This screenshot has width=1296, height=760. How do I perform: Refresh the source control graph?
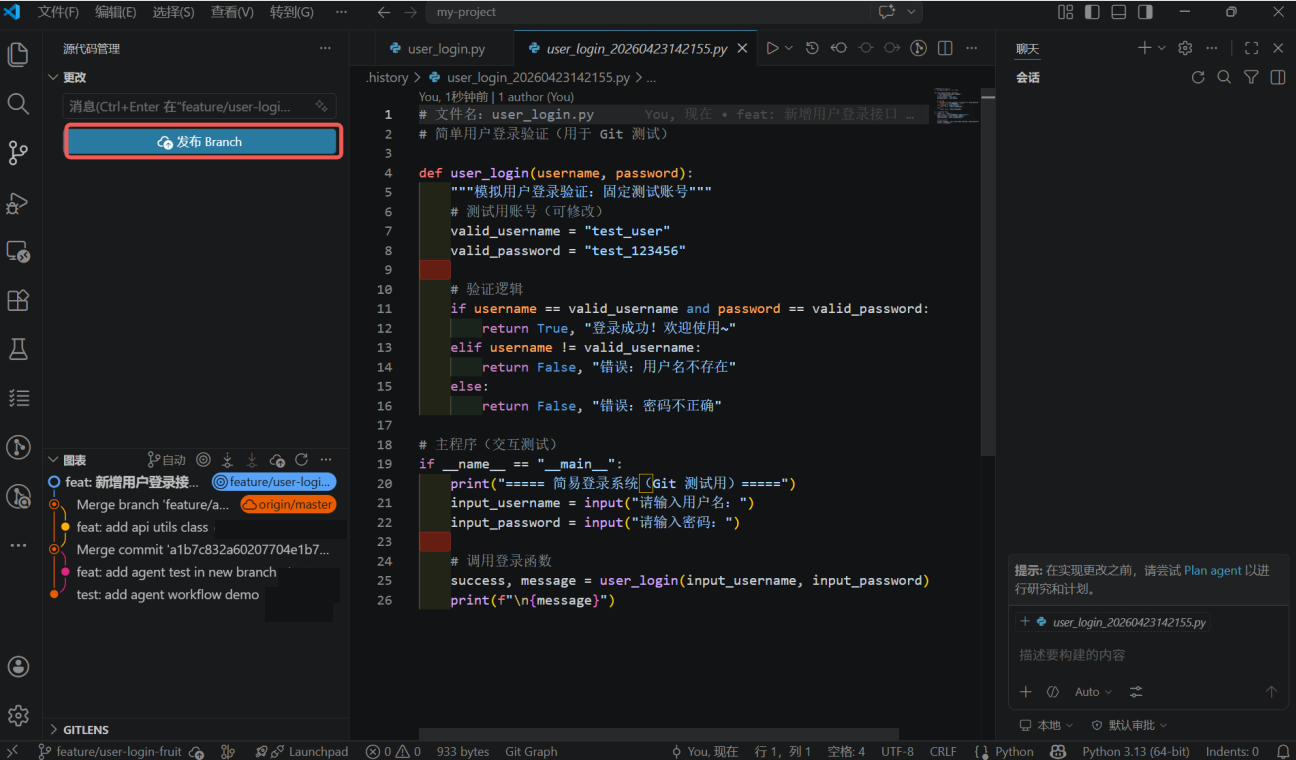pos(301,460)
